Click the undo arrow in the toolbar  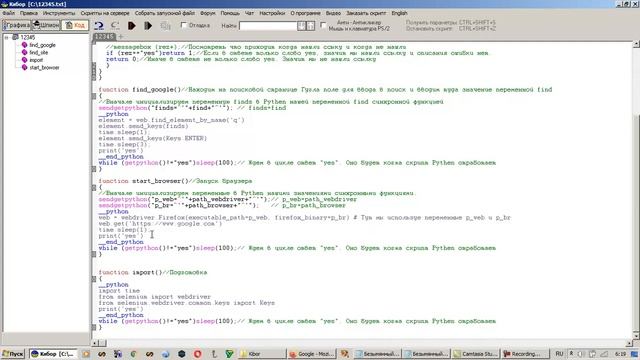click(x=99, y=26)
